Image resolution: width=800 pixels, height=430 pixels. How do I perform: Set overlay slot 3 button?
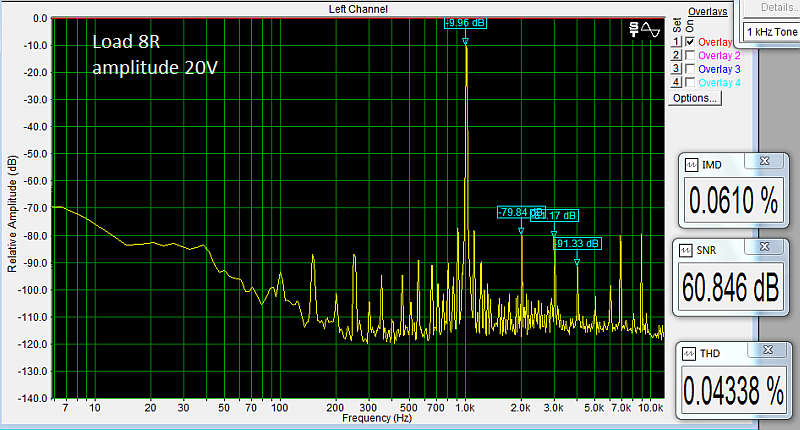coord(676,69)
